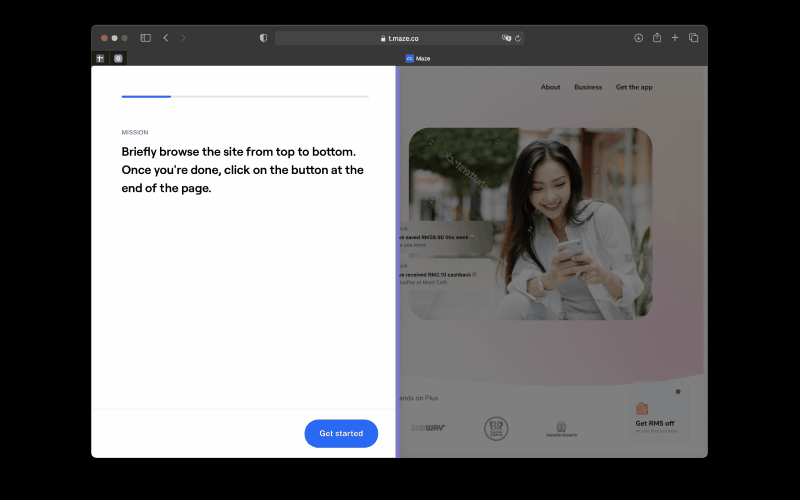Viewport: 800px width, 500px height.
Task: Click the mission progress bar
Action: [x=245, y=96]
